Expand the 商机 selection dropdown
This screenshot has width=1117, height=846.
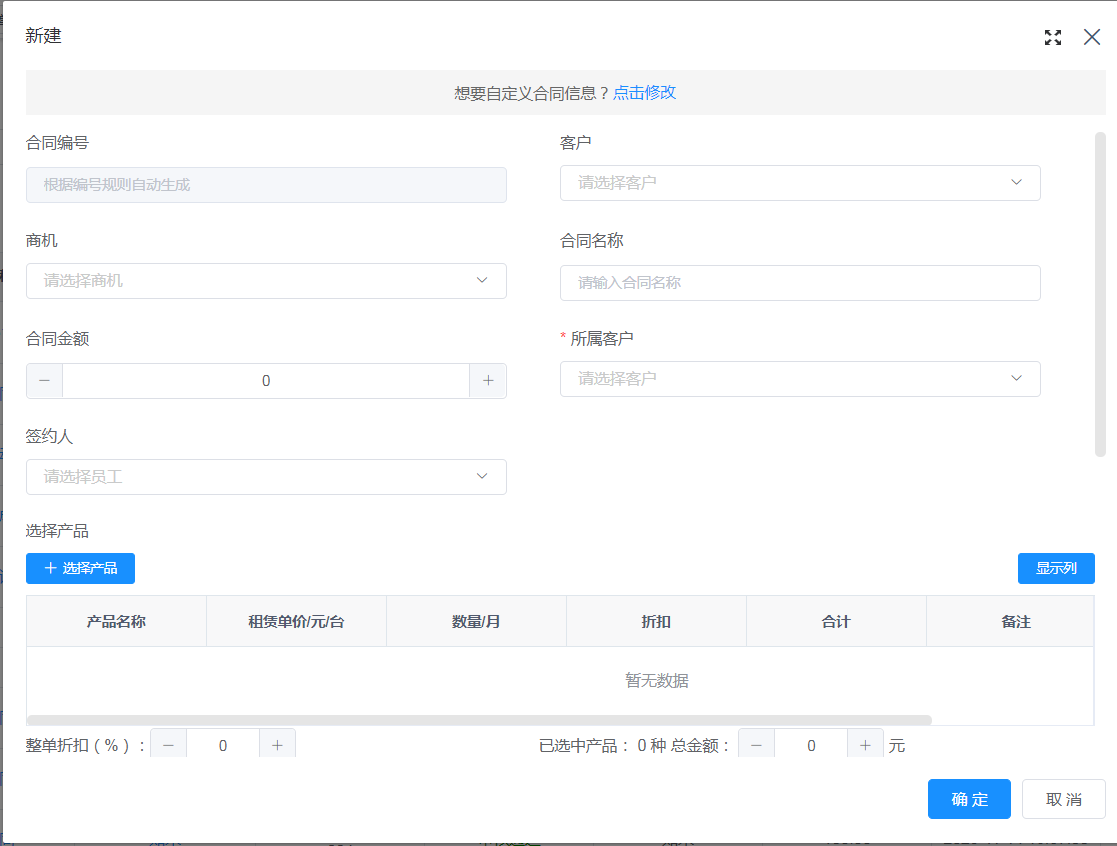pyautogui.click(x=266, y=281)
